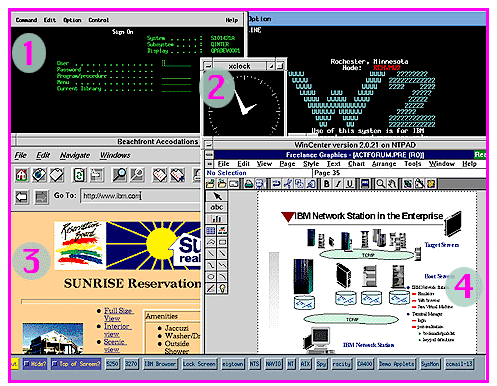Image resolution: width=497 pixels, height=386 pixels.
Task: Click the 3270 taskbar button
Action: [131, 364]
